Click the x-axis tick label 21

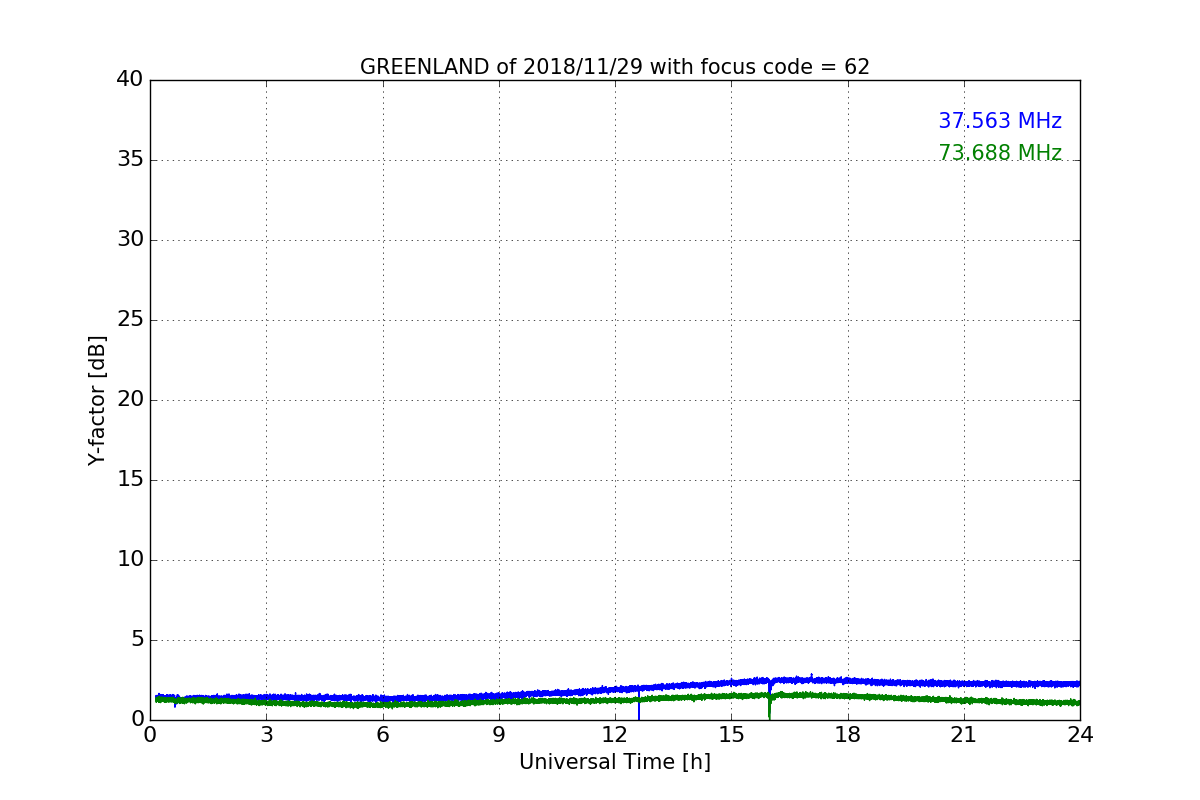click(x=964, y=735)
